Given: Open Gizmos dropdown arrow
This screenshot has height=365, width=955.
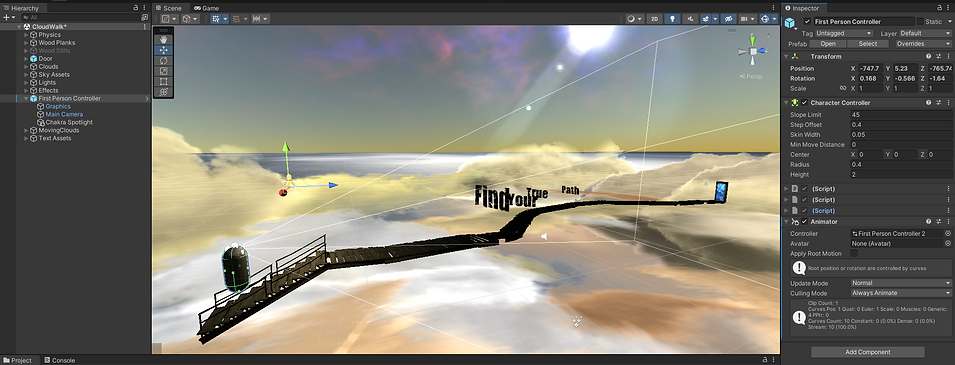Looking at the screenshot, I should click(774, 19).
